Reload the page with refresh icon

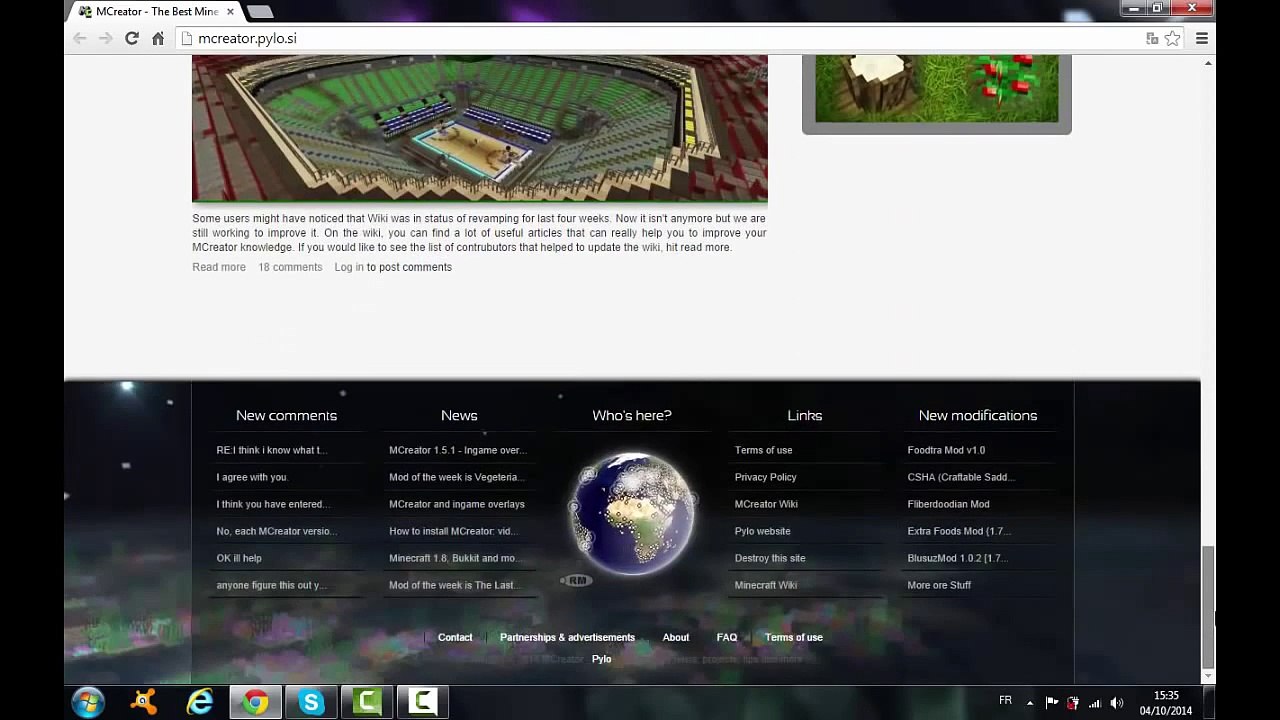pos(131,38)
